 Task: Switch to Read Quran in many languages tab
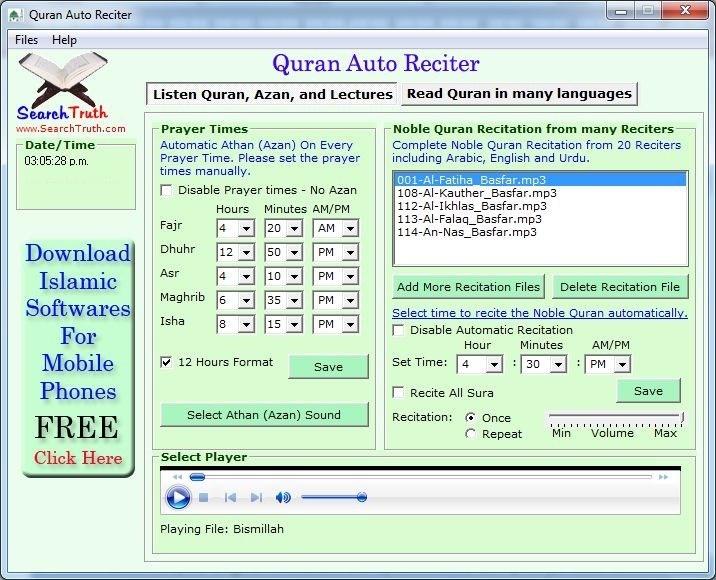pos(519,94)
